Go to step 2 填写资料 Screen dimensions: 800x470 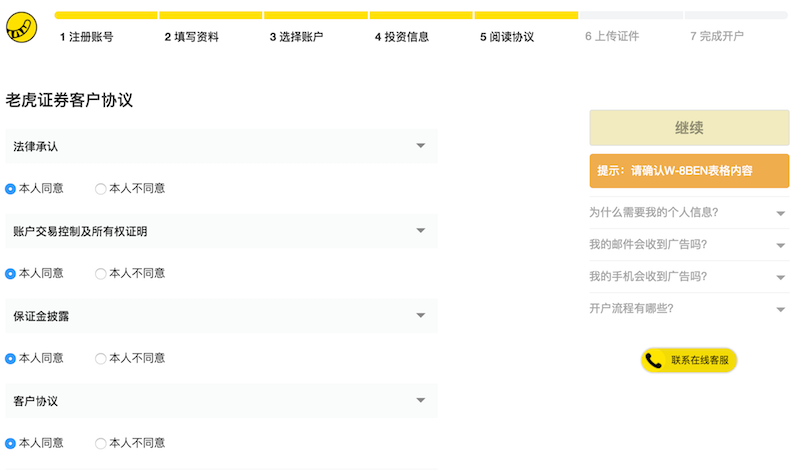coord(192,37)
